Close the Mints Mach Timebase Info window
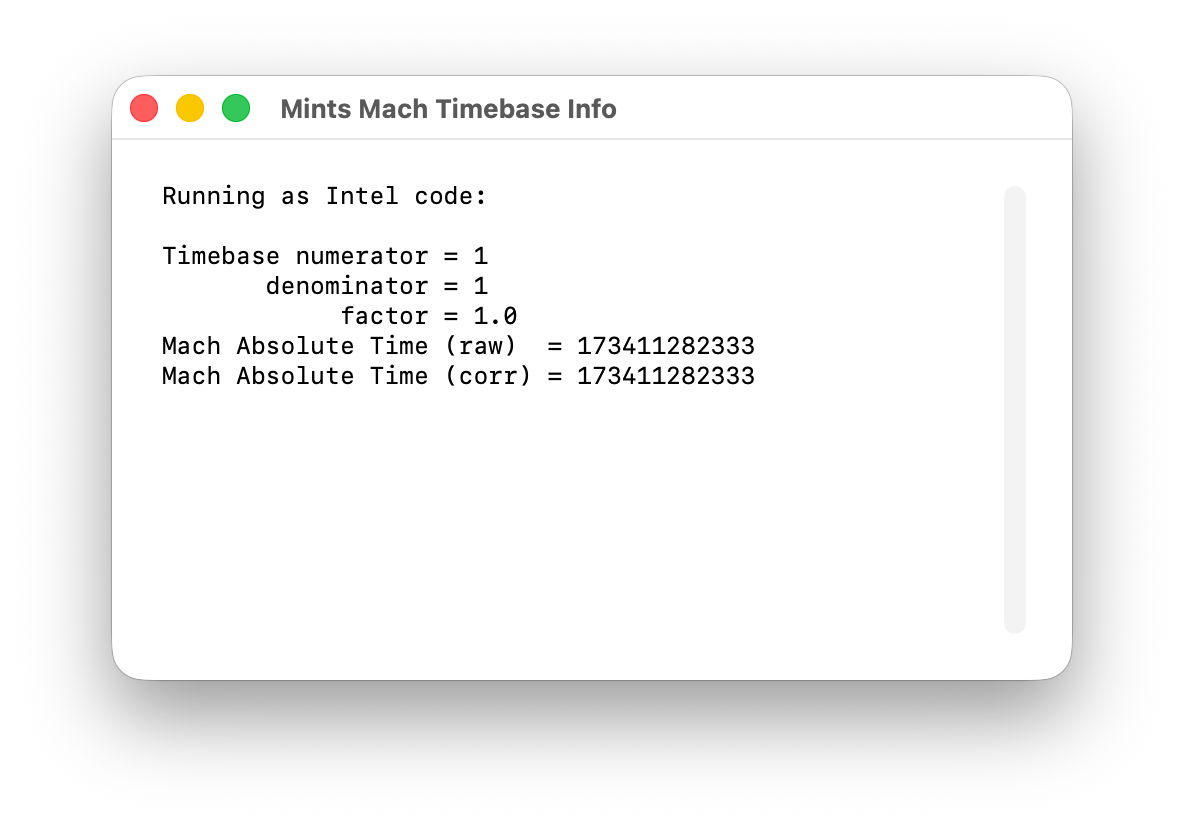The height and width of the screenshot is (828, 1184). [x=144, y=108]
